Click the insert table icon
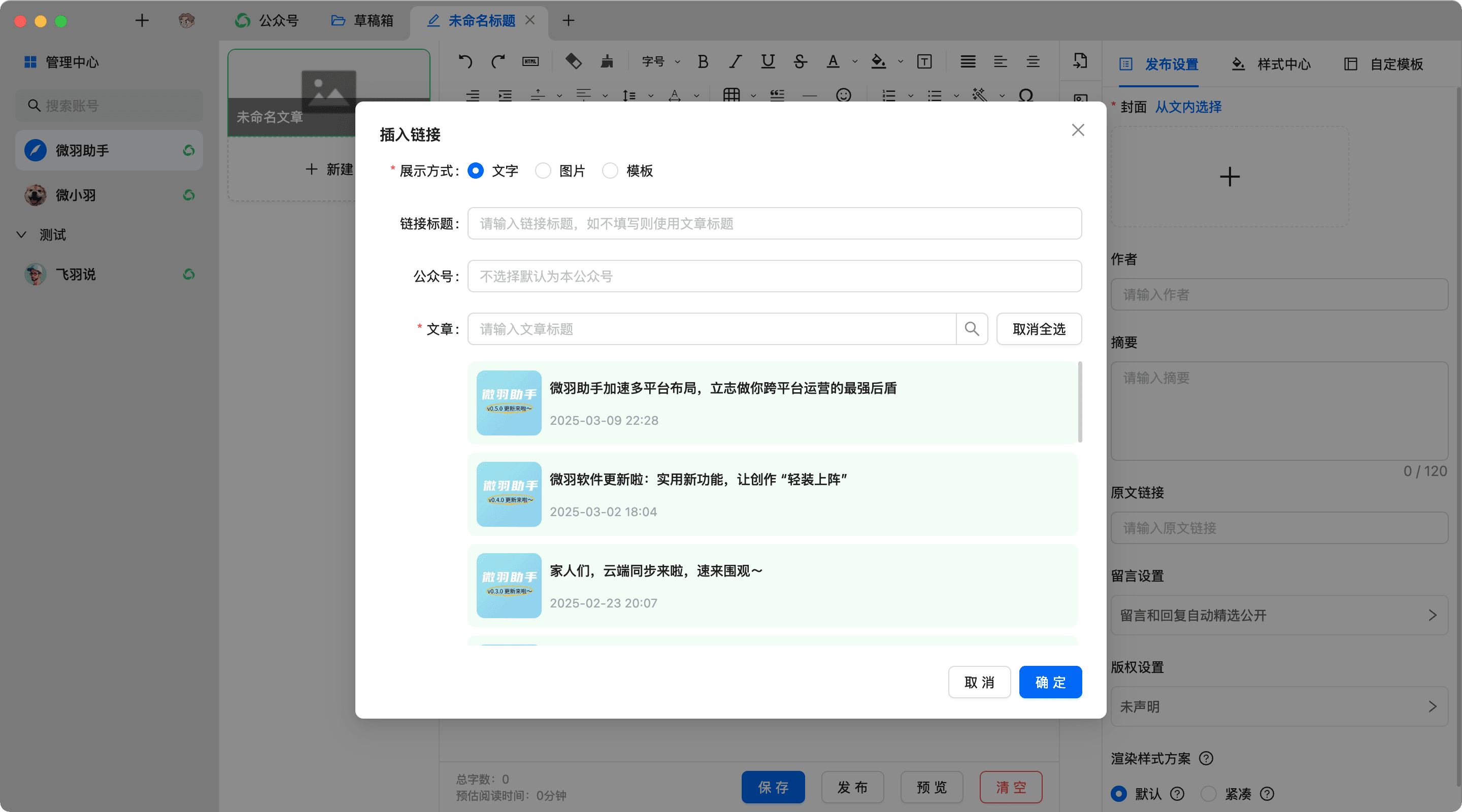 tap(731, 95)
